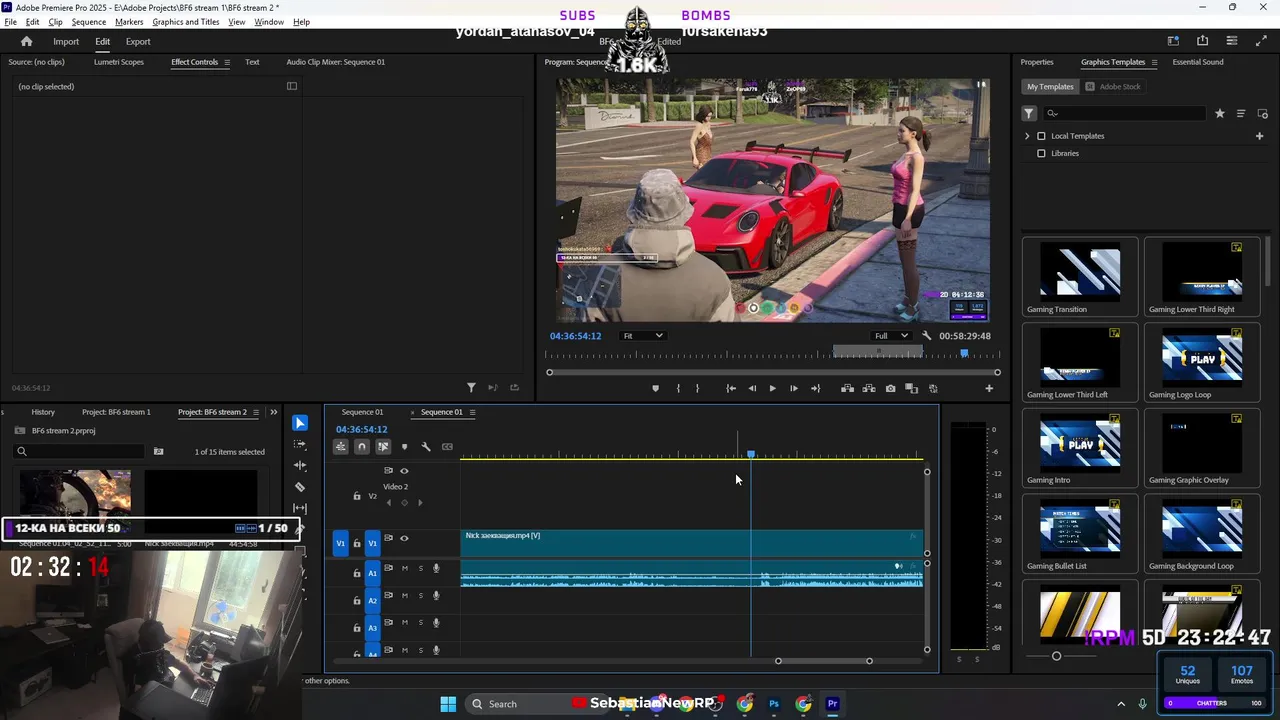Open the Workspaces menu icon

pyautogui.click(x=1173, y=41)
